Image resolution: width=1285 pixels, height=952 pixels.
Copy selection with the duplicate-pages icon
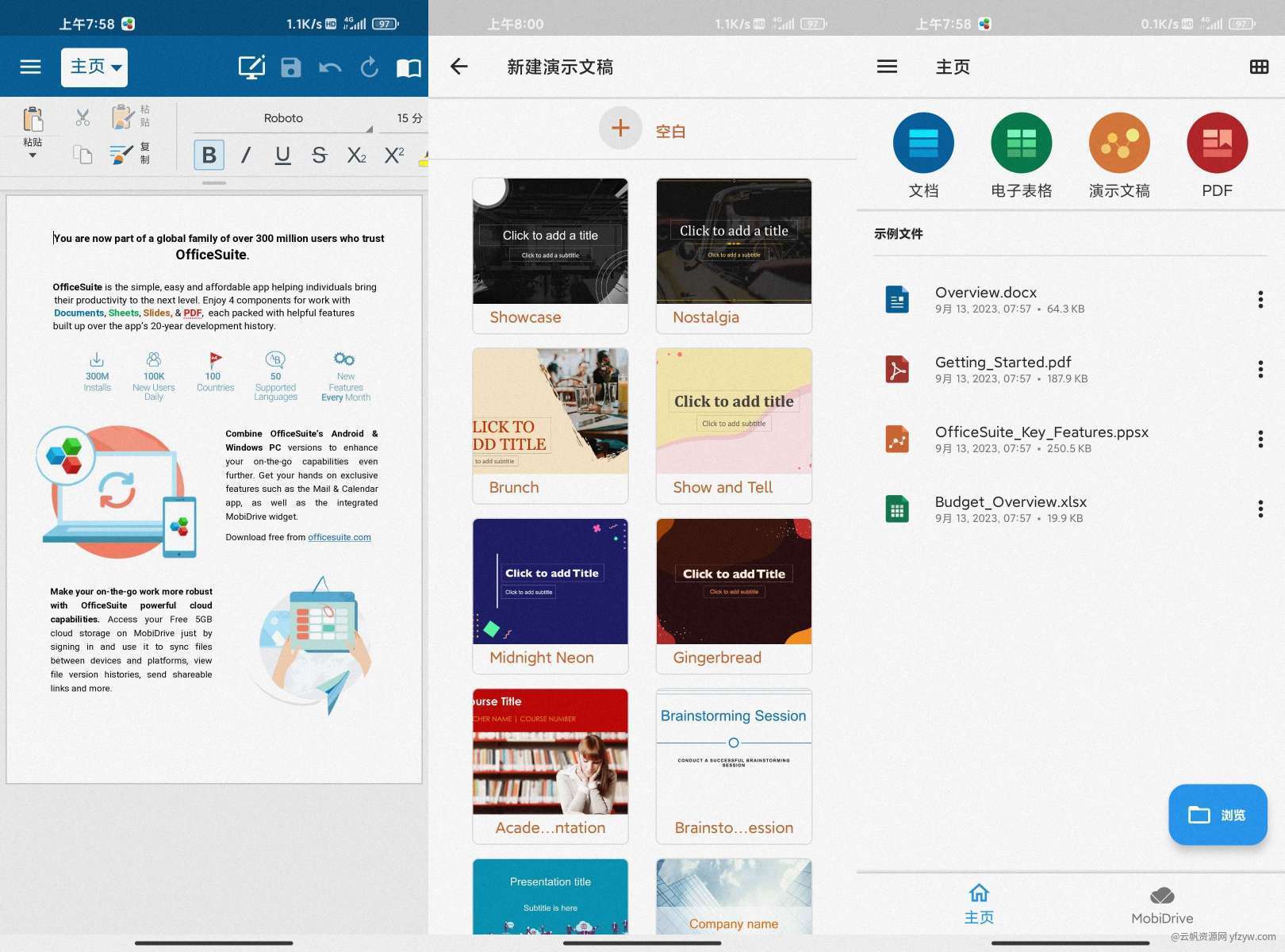(x=82, y=154)
